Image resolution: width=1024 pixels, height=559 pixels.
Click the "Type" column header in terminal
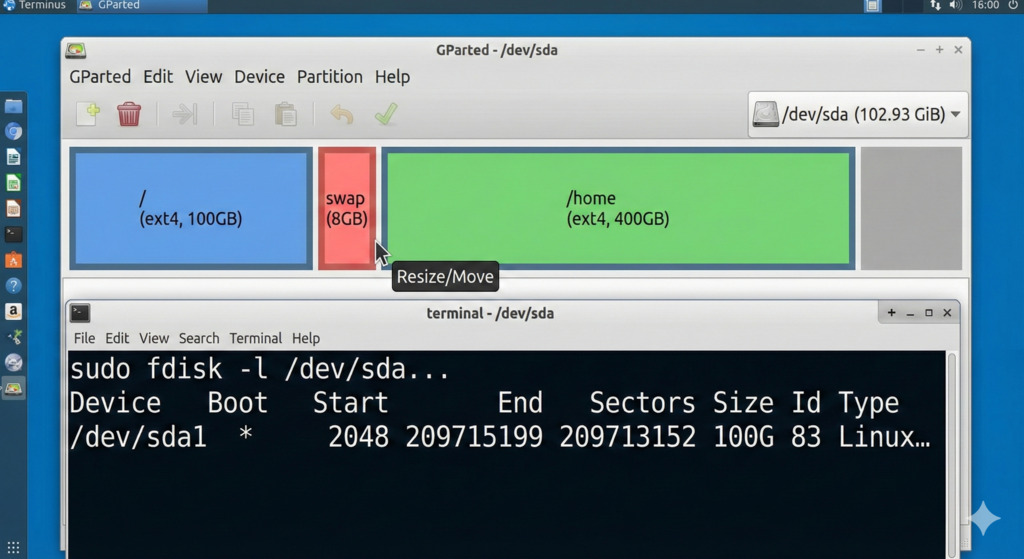coord(869,403)
